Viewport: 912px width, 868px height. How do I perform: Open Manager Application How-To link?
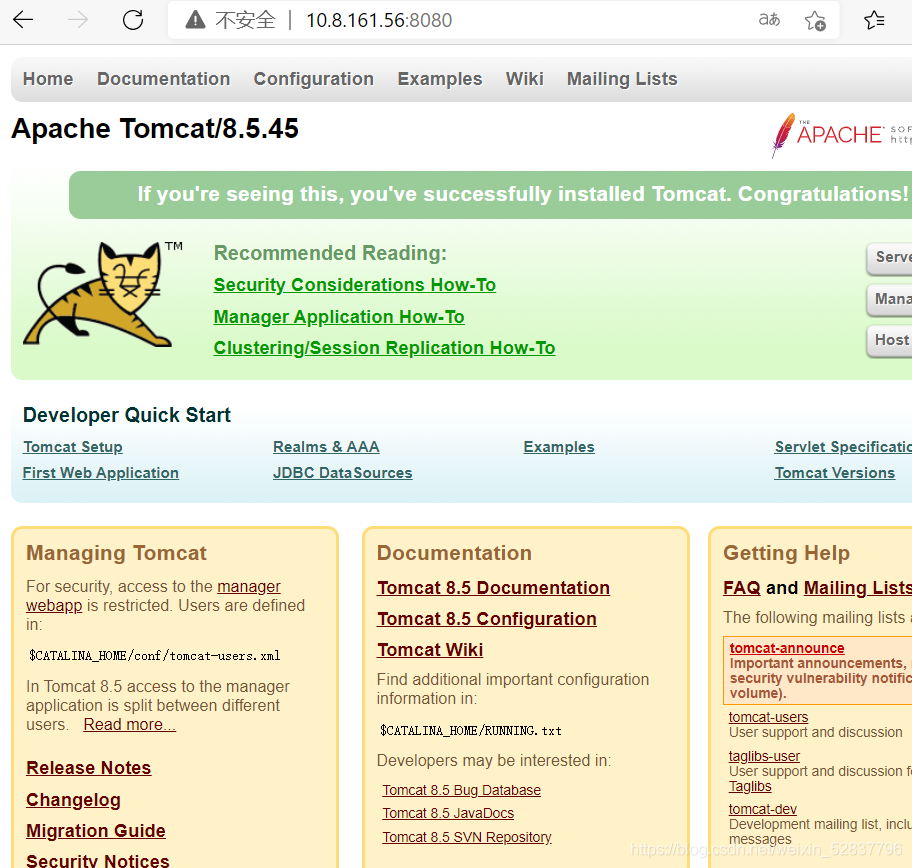pyautogui.click(x=339, y=316)
